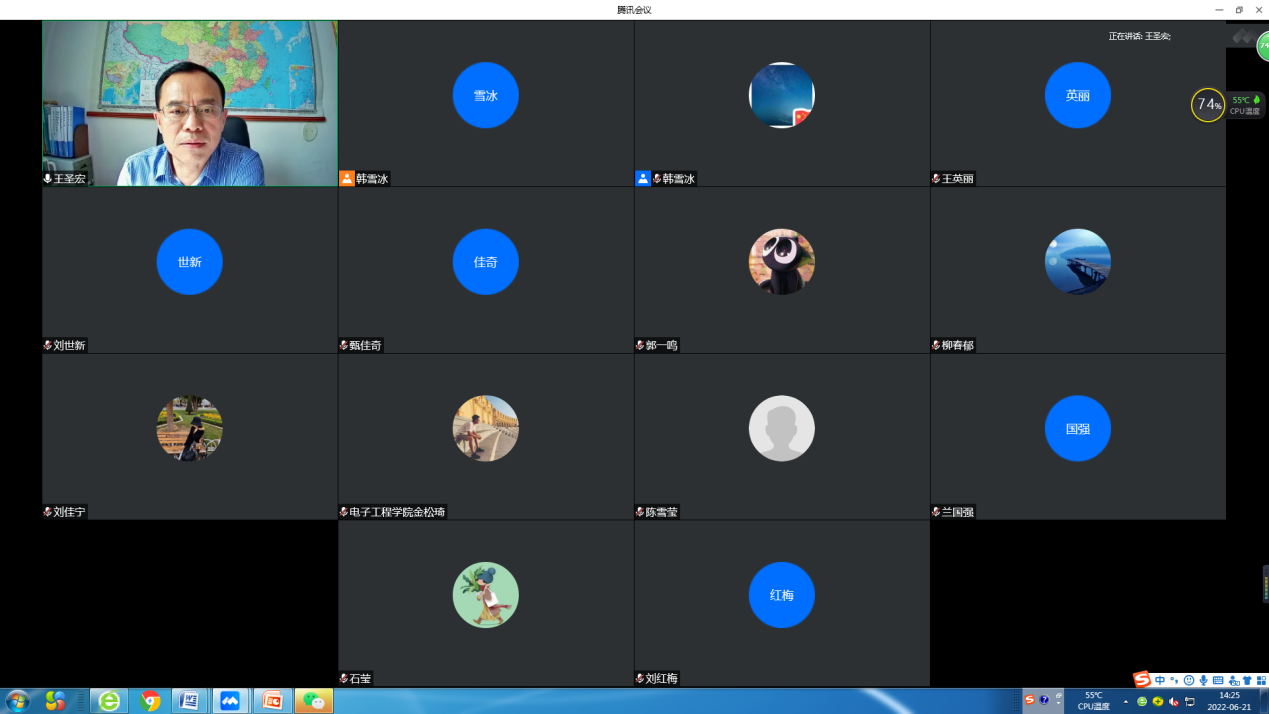Click the 360 browser taskbar icon
Viewport: 1269px width, 714px height.
[x=108, y=701]
